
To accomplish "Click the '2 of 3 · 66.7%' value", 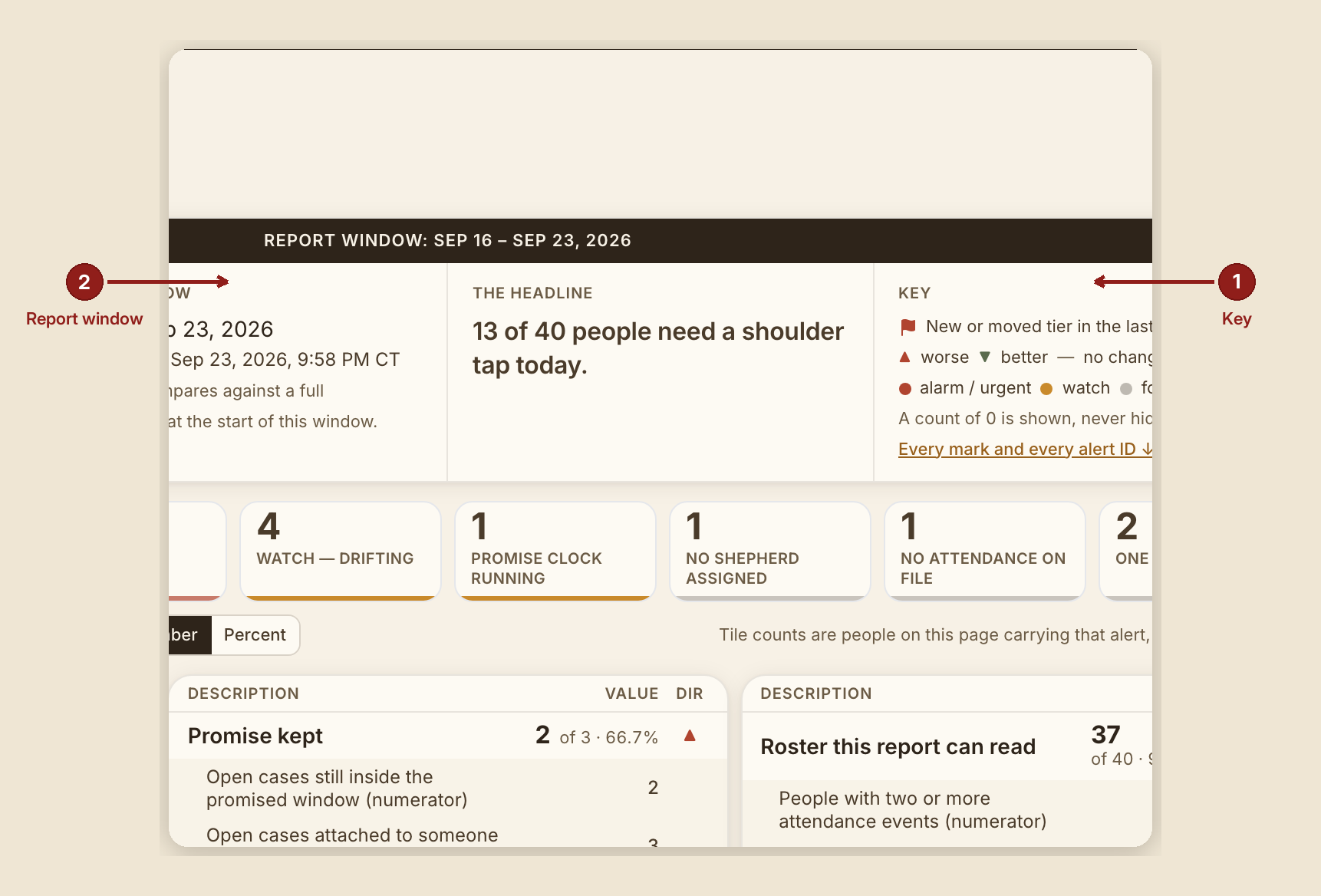I will pyautogui.click(x=597, y=736).
